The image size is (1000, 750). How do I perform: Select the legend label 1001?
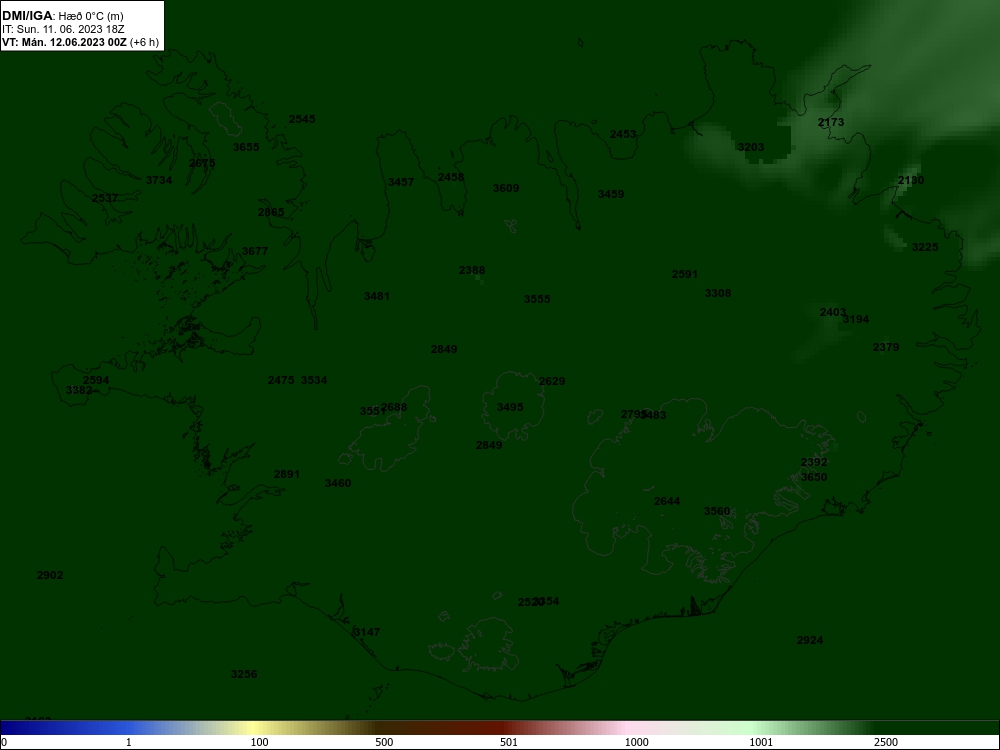click(x=761, y=742)
